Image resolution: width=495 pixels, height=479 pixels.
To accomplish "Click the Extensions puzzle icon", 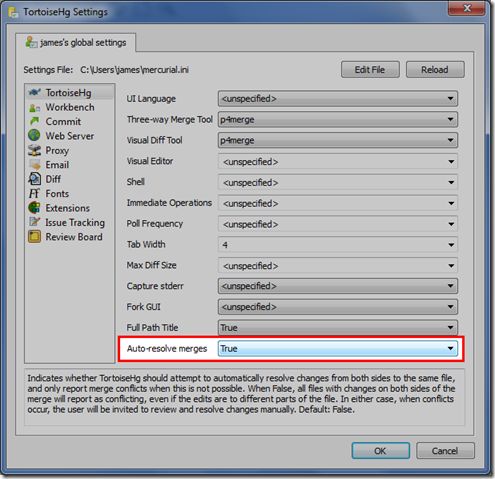I will pos(34,208).
